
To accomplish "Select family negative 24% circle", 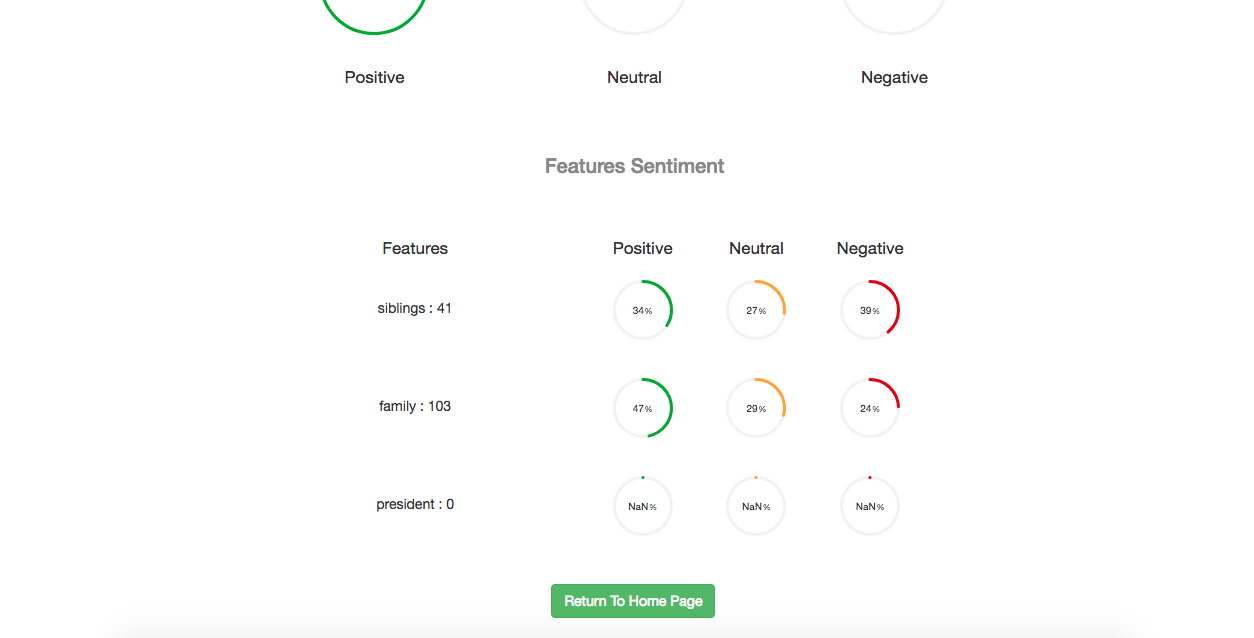I will pyautogui.click(x=870, y=408).
